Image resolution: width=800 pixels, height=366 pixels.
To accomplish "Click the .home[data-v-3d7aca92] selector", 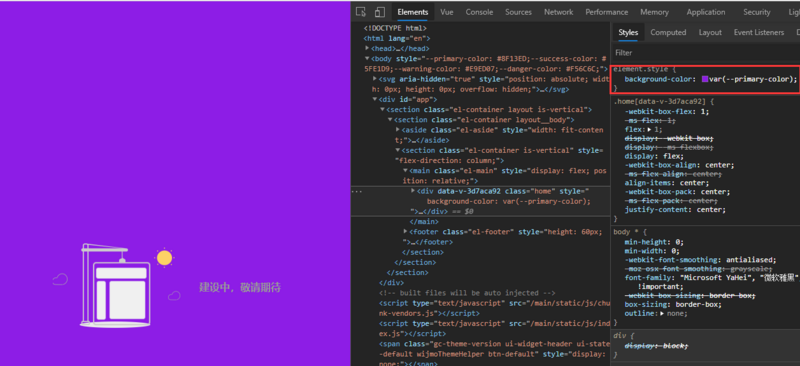I will 660,102.
